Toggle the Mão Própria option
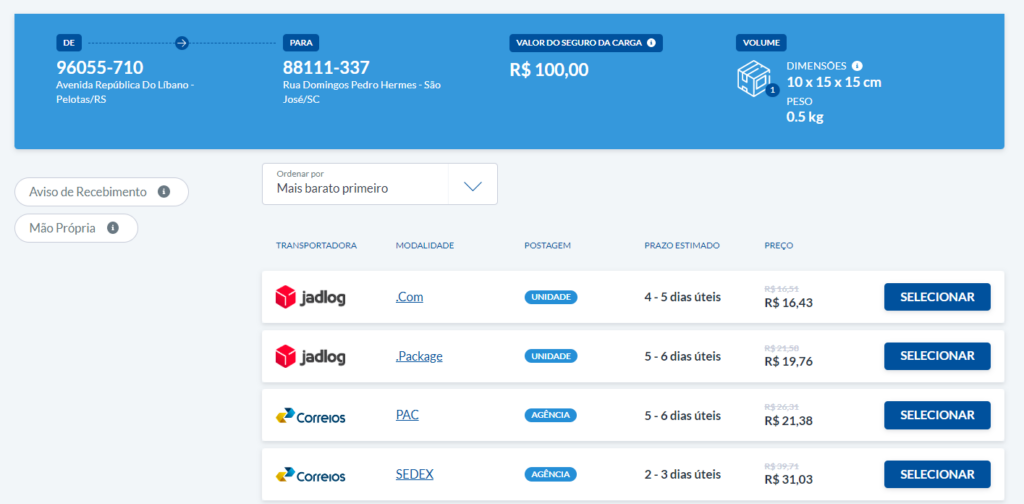Image resolution: width=1024 pixels, height=504 pixels. (76, 228)
